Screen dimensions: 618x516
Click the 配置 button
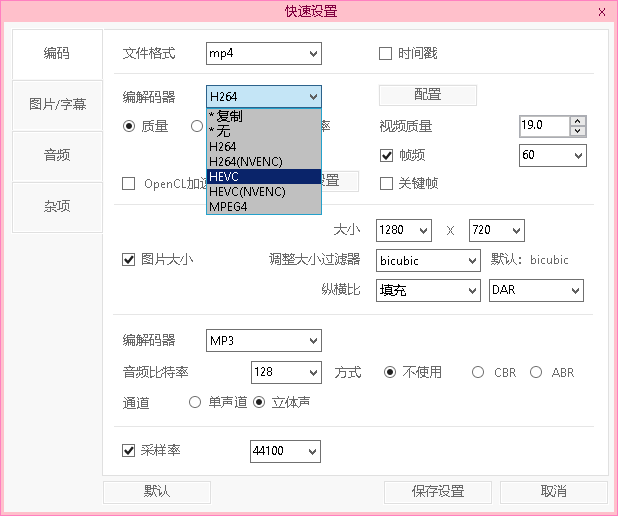tap(428, 95)
